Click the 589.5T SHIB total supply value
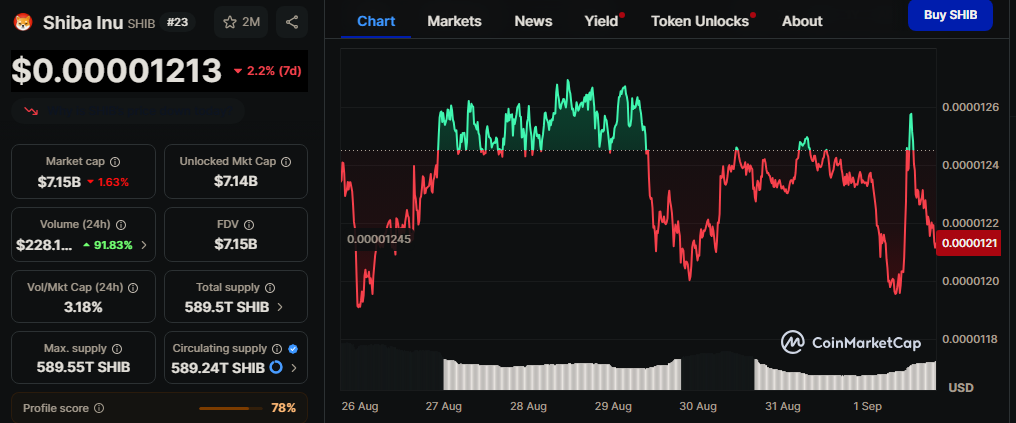 [x=227, y=307]
